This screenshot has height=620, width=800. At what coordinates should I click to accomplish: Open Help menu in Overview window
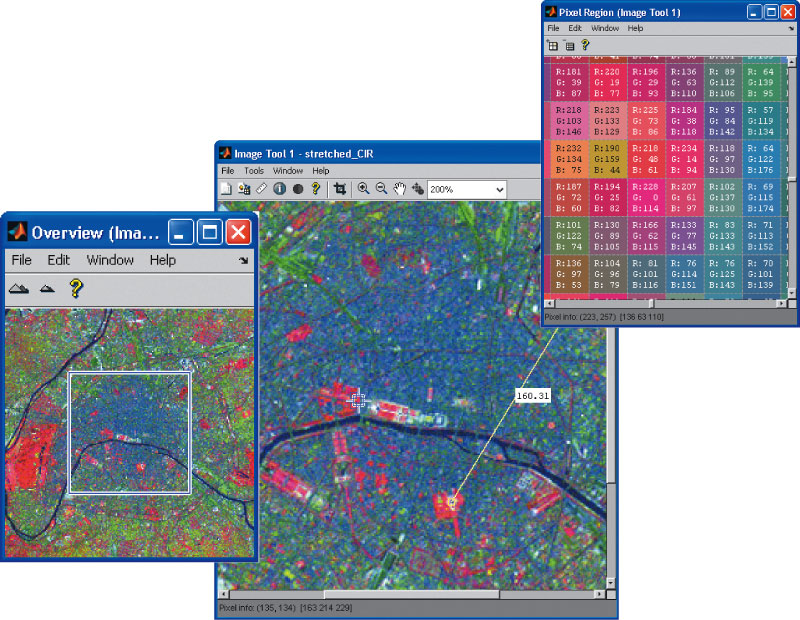pos(163,260)
